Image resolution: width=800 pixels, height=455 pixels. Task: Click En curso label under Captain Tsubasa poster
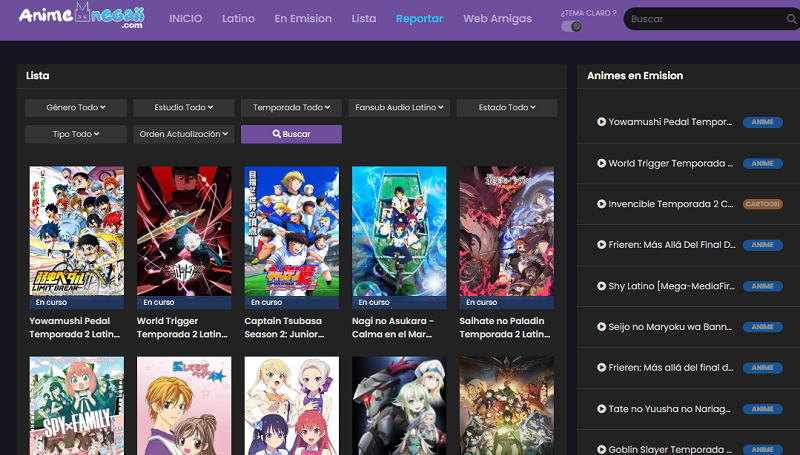[266, 302]
